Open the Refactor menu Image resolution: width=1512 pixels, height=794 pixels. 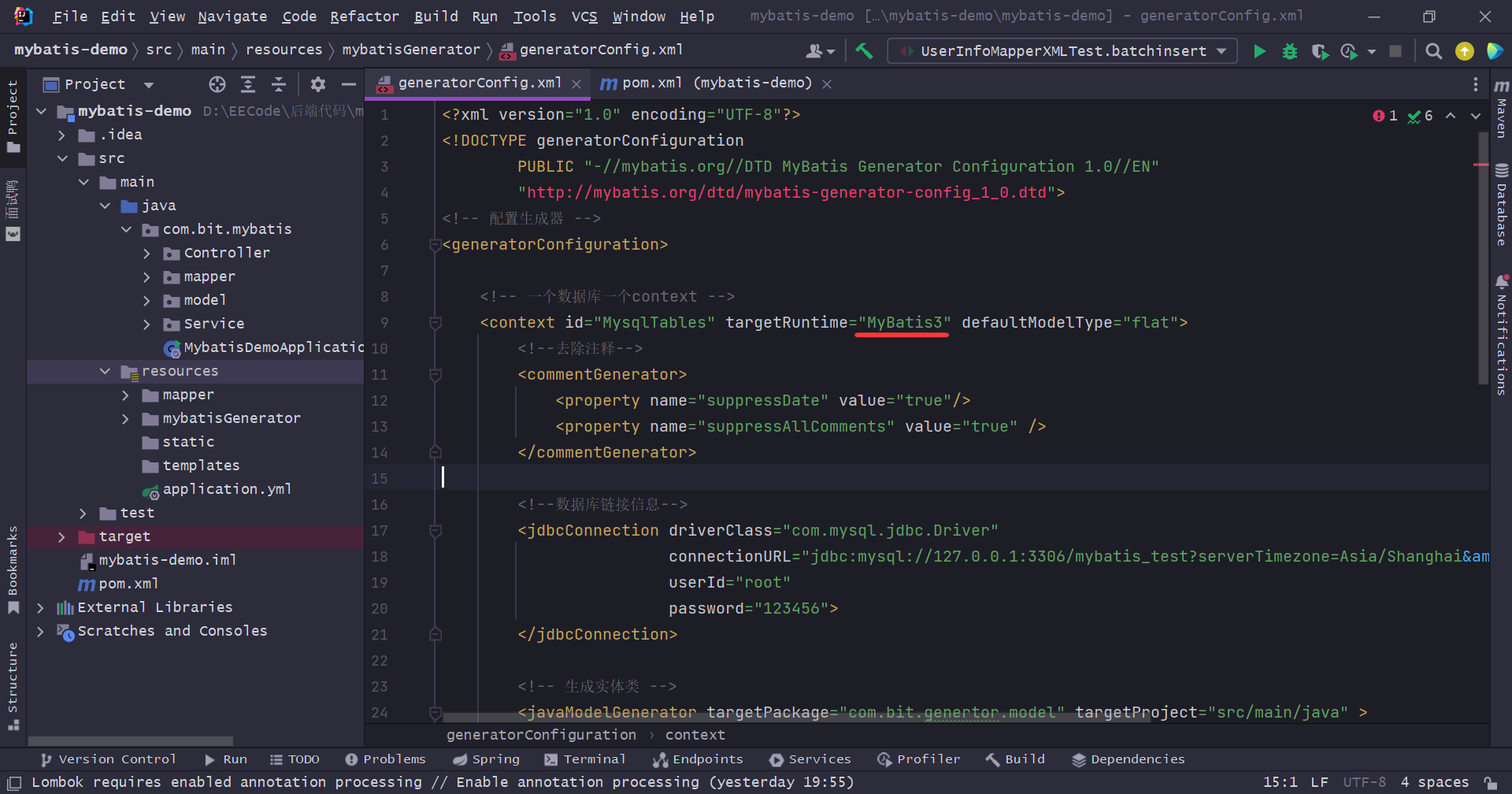click(x=364, y=17)
